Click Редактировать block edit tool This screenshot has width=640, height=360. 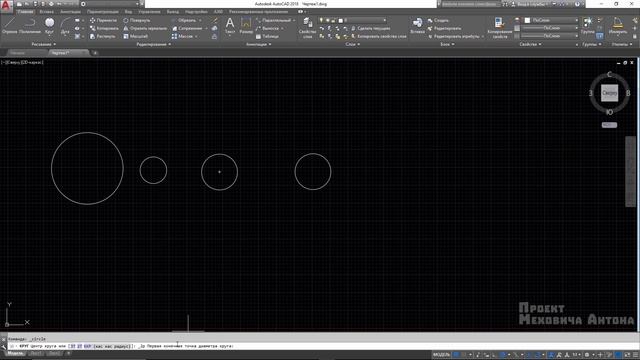pos(444,28)
